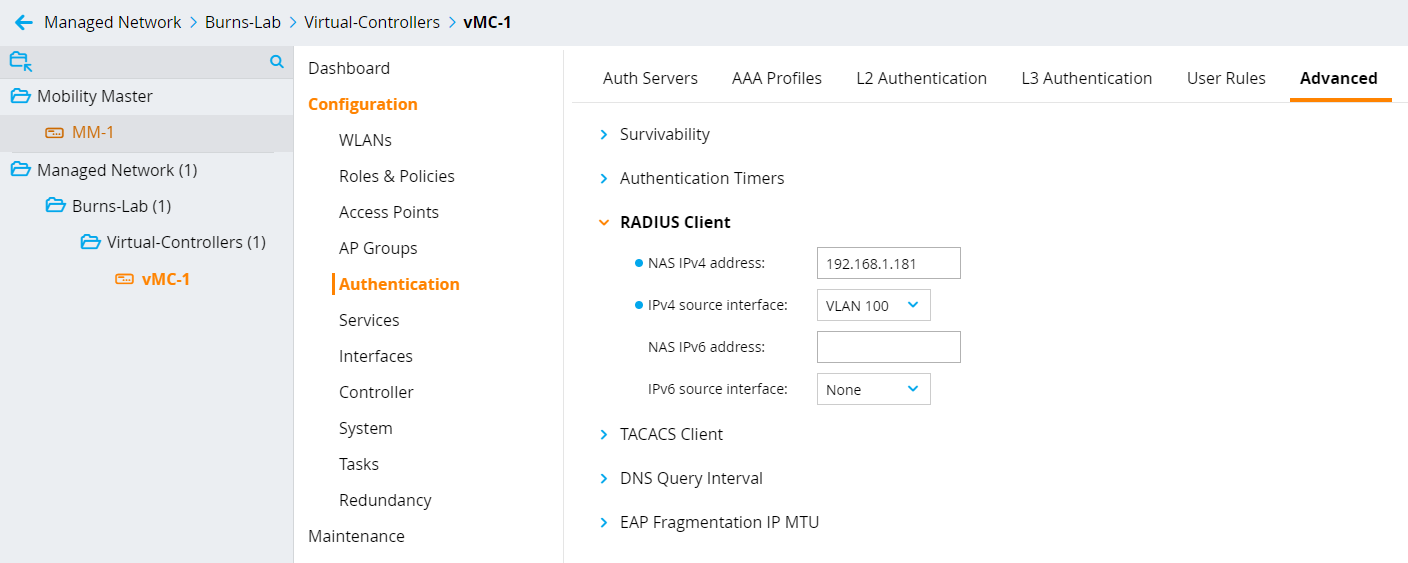Collapse the RADIUS Client section

(603, 222)
